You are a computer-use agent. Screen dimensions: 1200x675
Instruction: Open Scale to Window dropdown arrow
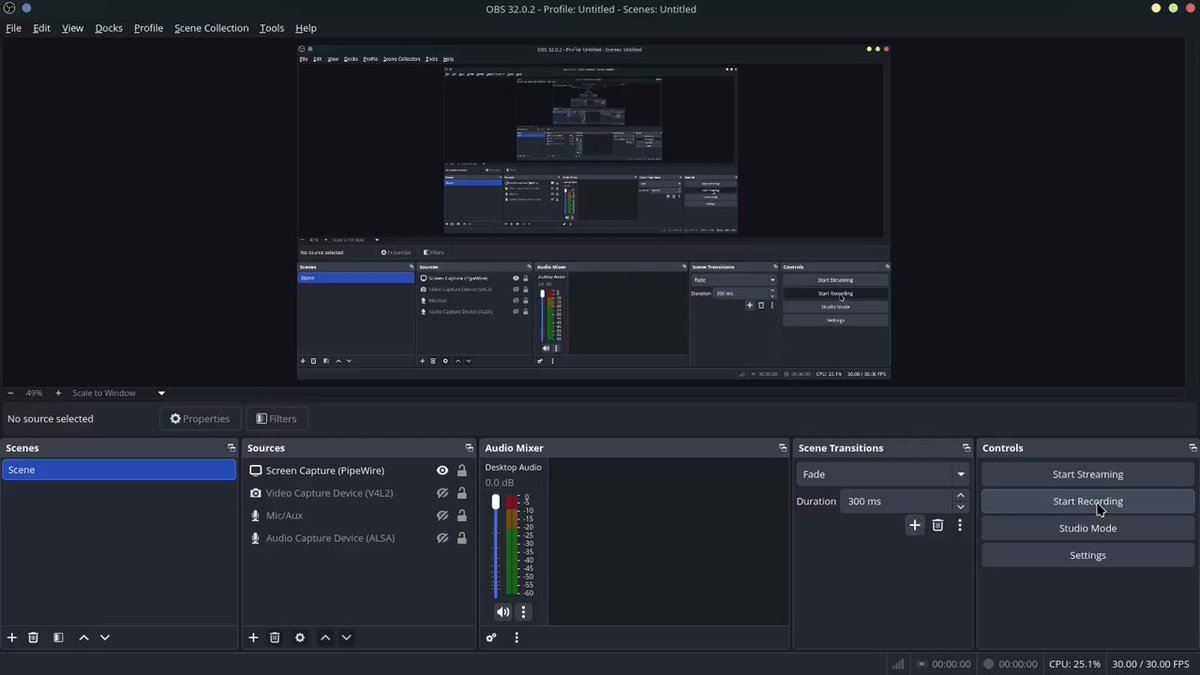pyautogui.click(x=161, y=393)
